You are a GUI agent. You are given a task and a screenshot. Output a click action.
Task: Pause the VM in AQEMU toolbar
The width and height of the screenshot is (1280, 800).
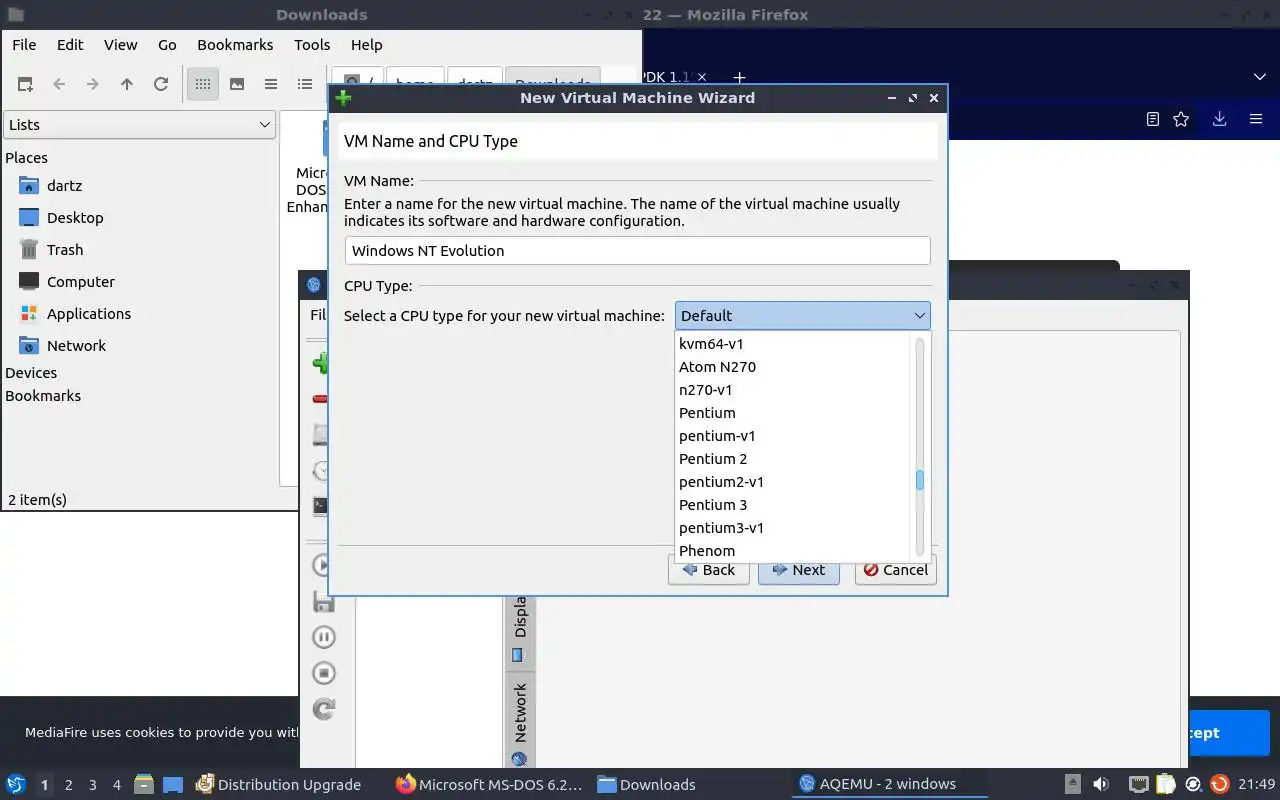[x=324, y=637]
